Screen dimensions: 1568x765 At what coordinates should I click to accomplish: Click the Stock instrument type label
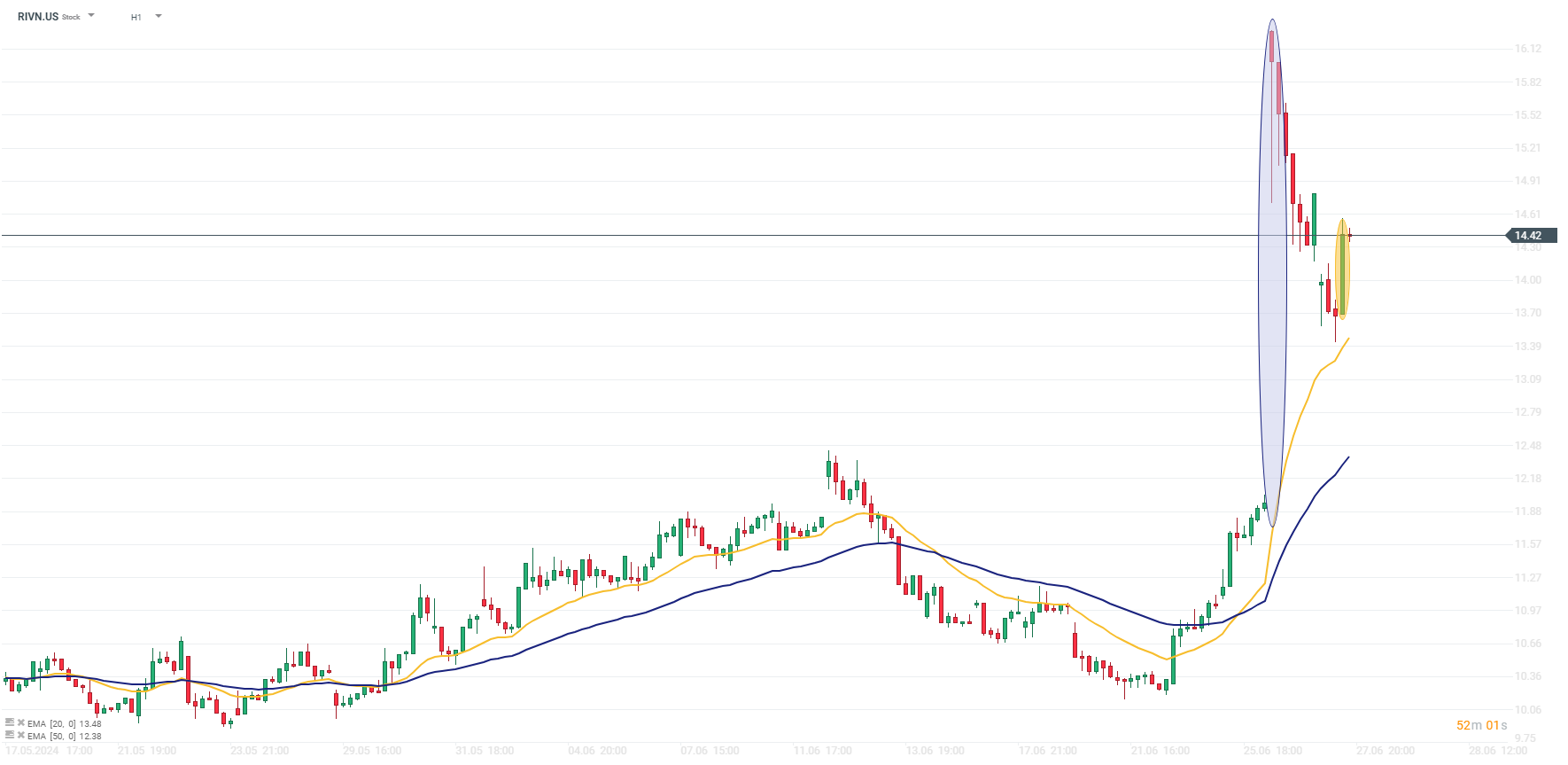tap(71, 18)
